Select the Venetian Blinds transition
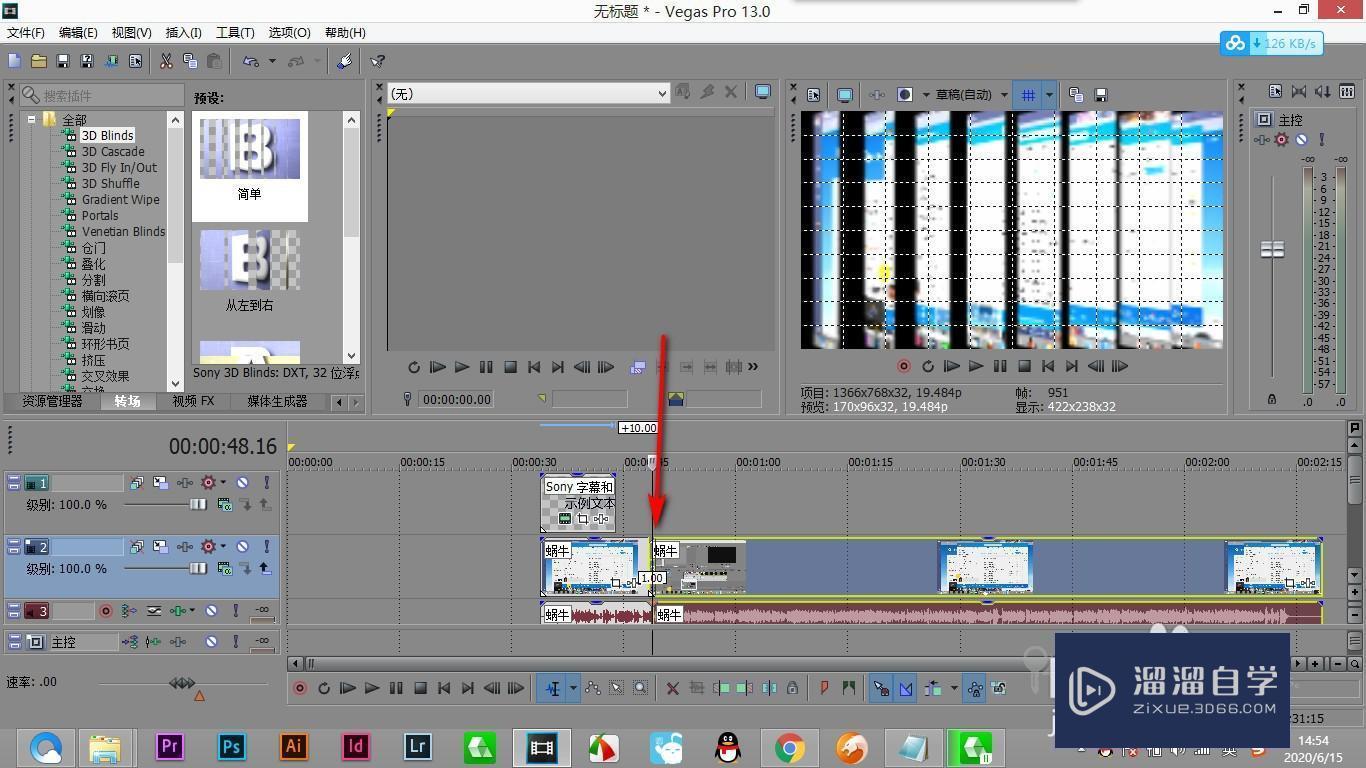This screenshot has height=768, width=1366. (x=123, y=231)
